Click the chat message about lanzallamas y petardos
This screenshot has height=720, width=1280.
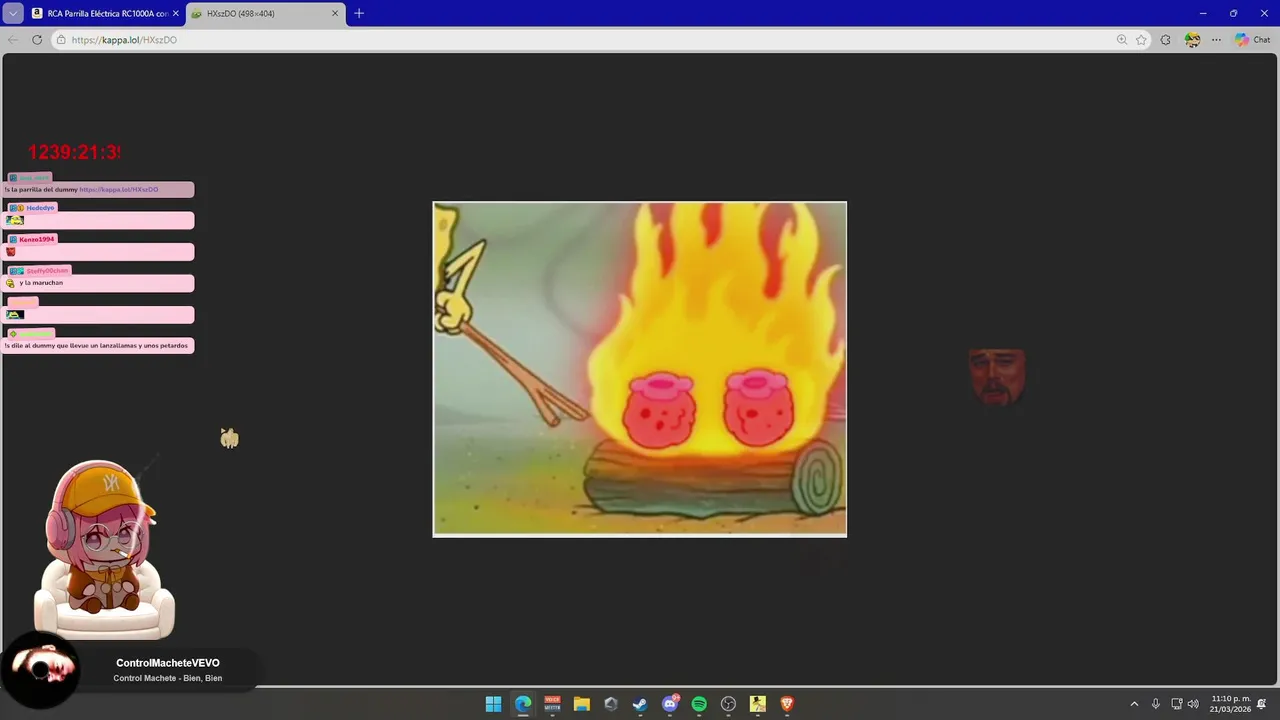98,345
